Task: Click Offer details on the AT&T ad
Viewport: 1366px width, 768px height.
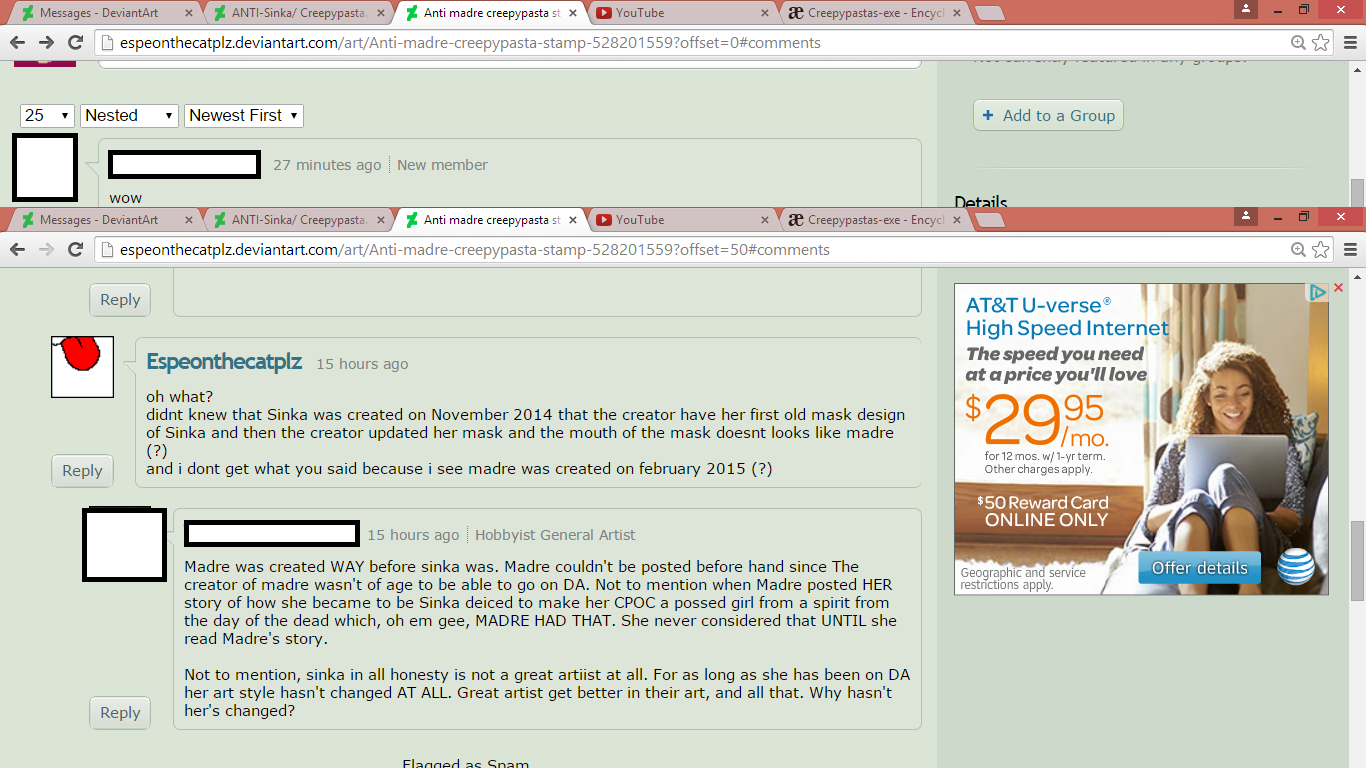Action: tap(1200, 568)
